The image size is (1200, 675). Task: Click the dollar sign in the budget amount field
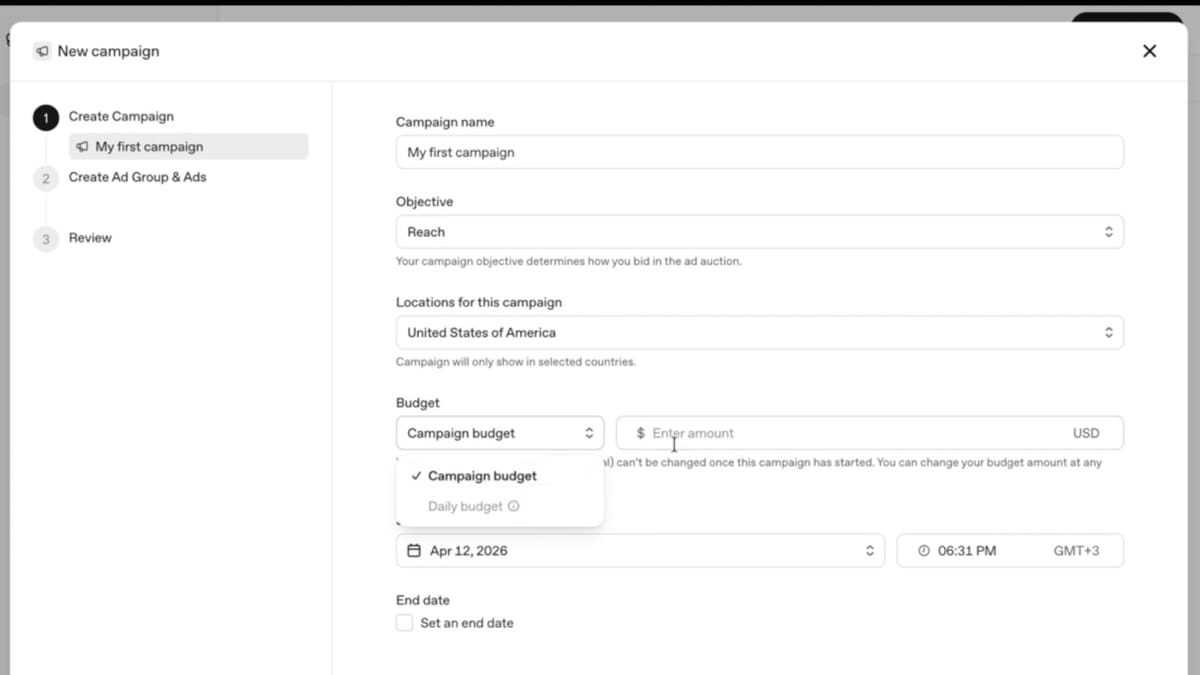(640, 432)
